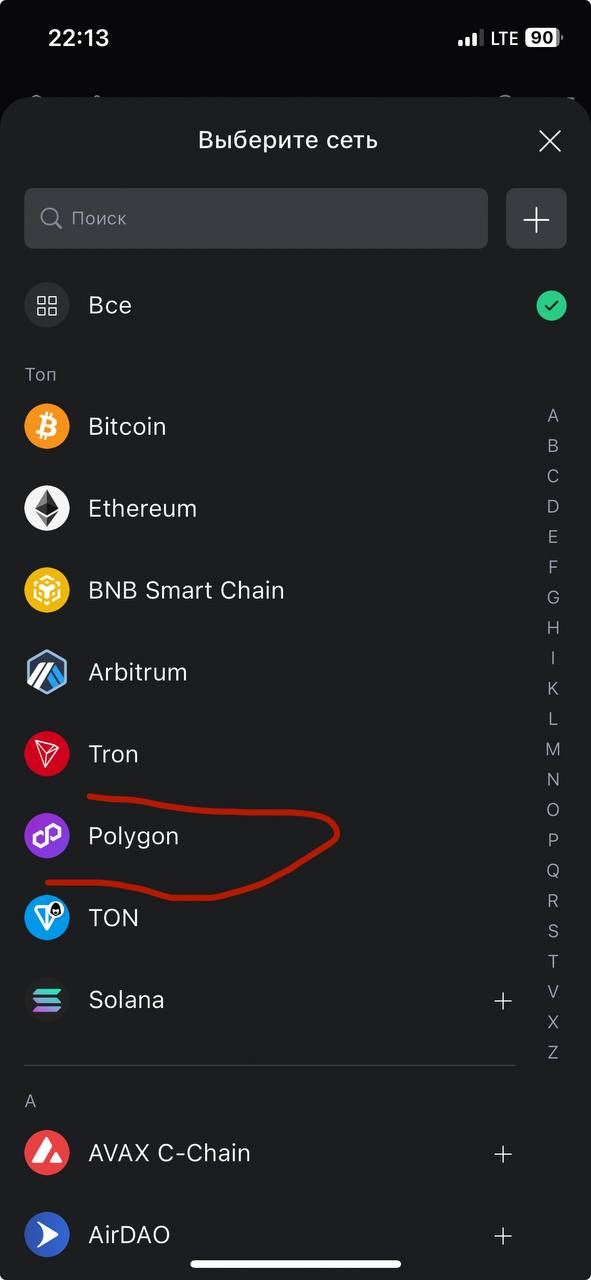Jump to letter P in alphabet index
The width and height of the screenshot is (591, 1280).
(x=553, y=840)
